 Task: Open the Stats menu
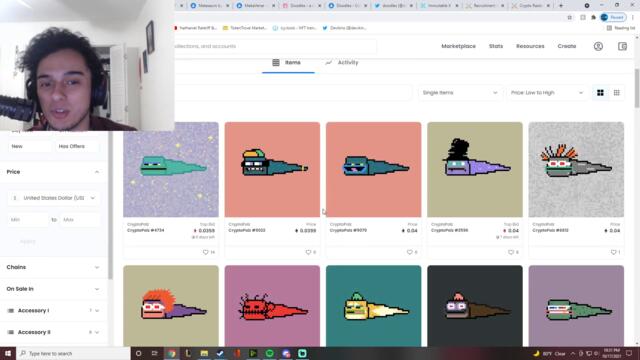[496, 46]
